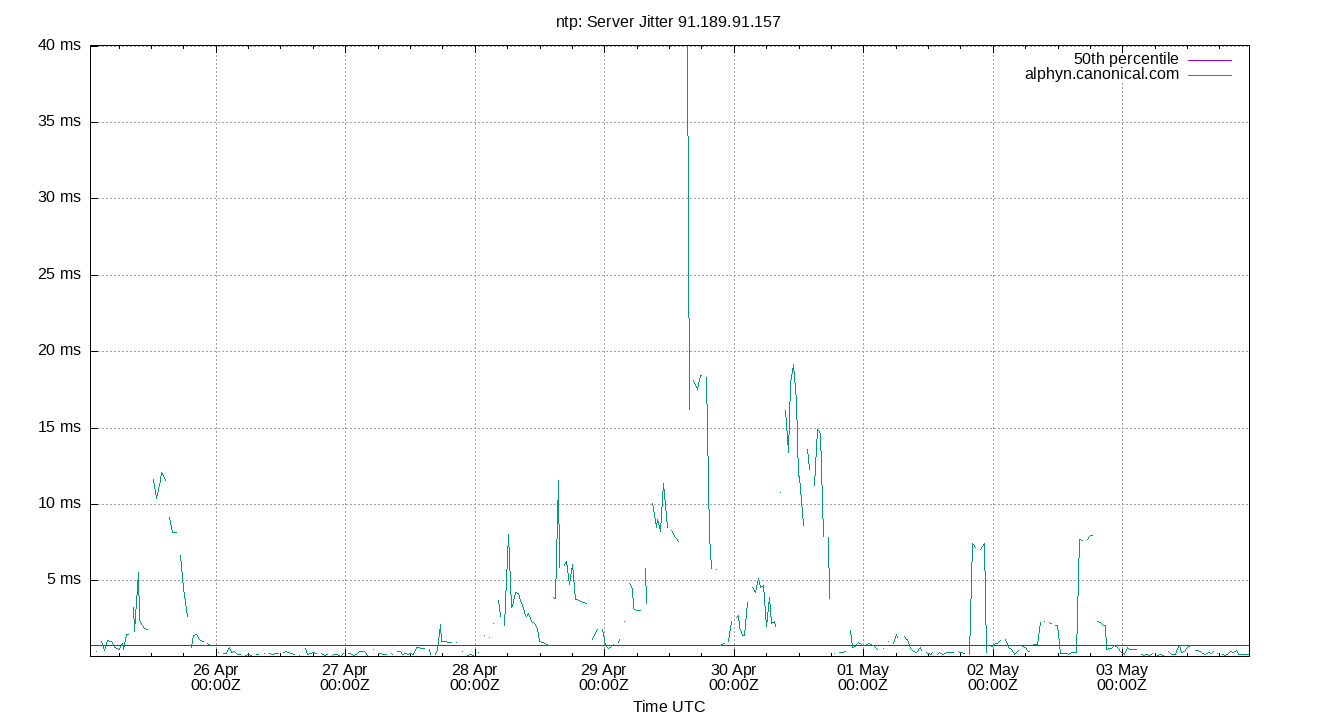Click the '01 May 00:00Z' x-axis label
This screenshot has height=720, width=1340.
(x=863, y=677)
